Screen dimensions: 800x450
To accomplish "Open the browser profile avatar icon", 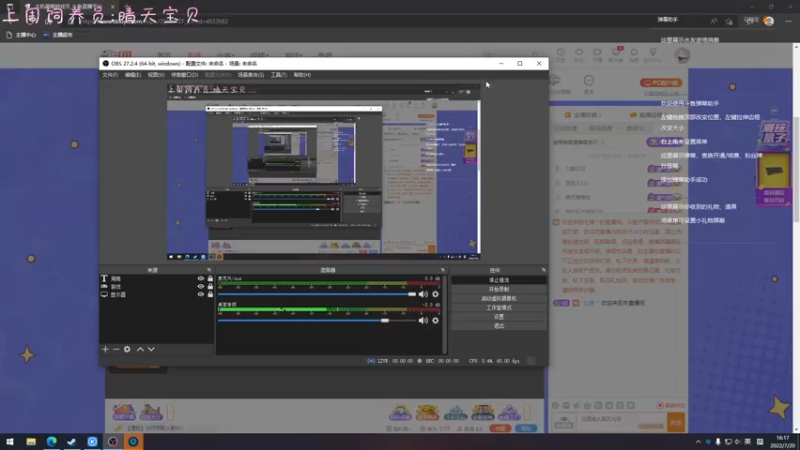I will (769, 21).
